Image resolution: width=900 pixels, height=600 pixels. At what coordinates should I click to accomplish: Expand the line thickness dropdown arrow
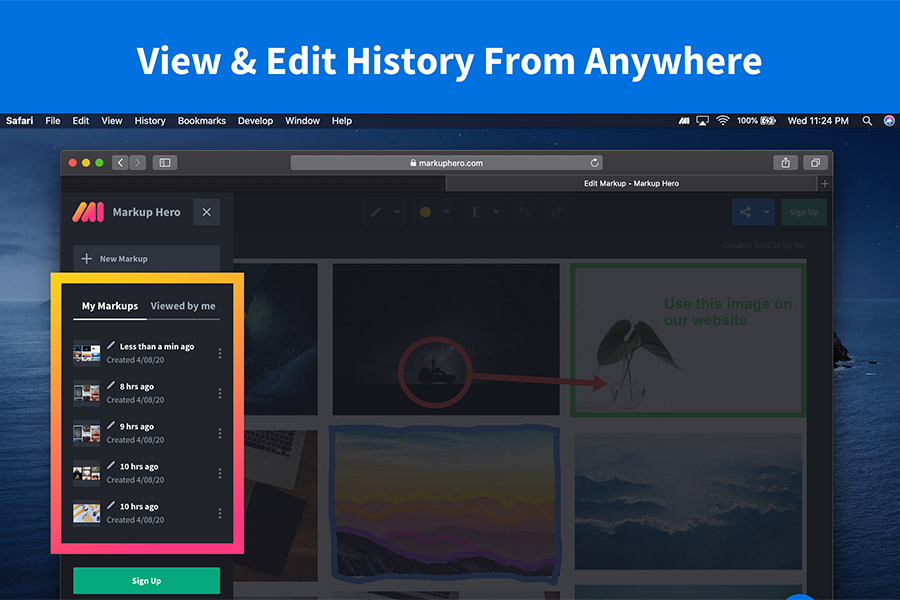tap(496, 212)
